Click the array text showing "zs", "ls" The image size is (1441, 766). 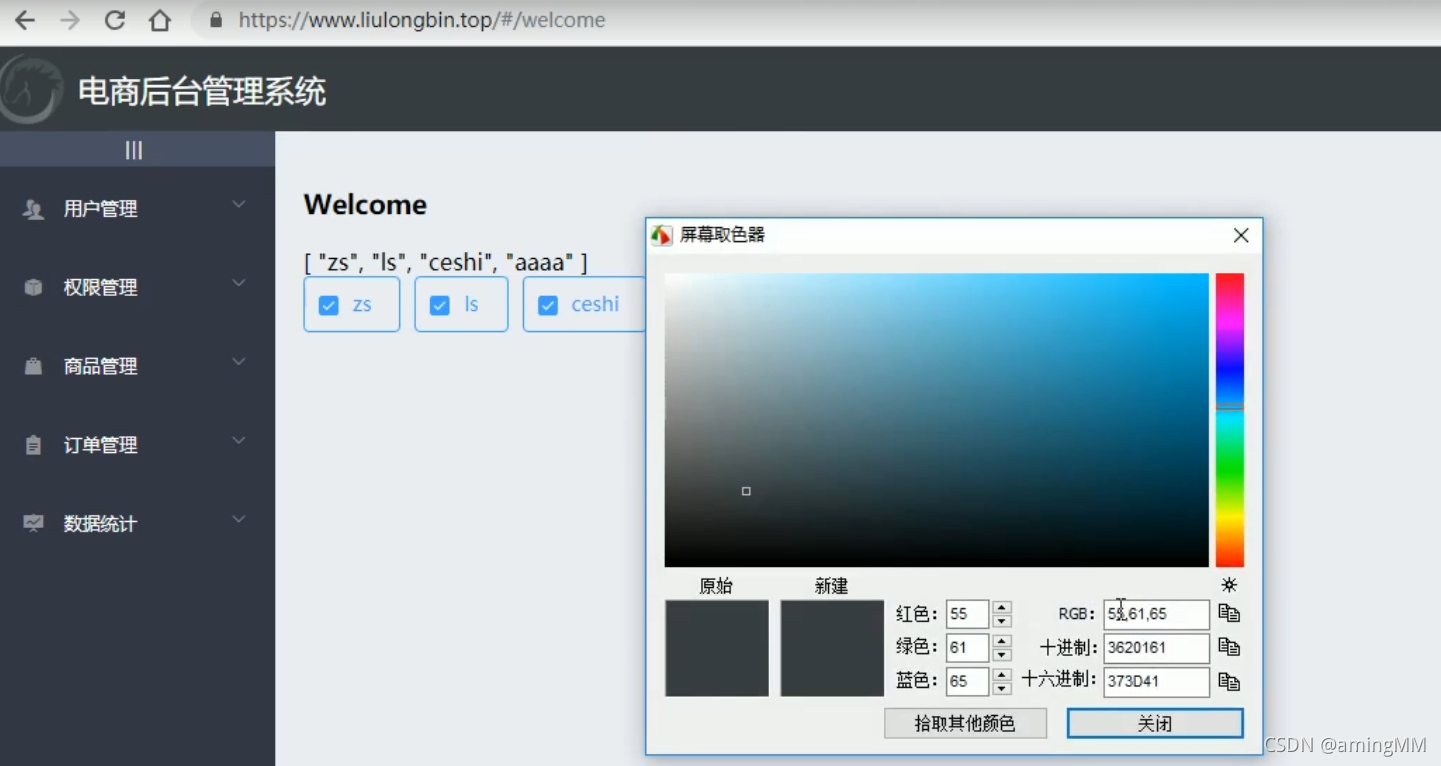446,263
